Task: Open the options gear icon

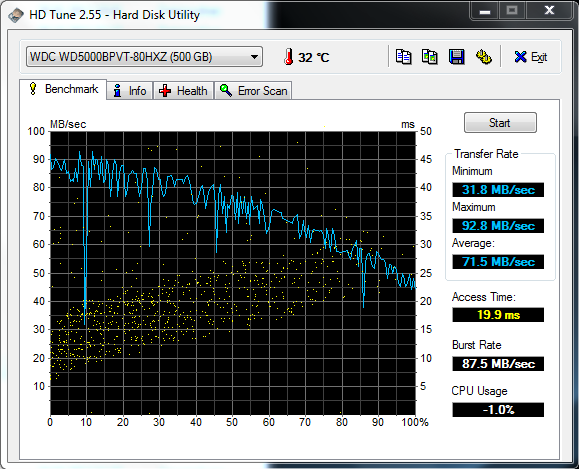Action: coord(483,57)
